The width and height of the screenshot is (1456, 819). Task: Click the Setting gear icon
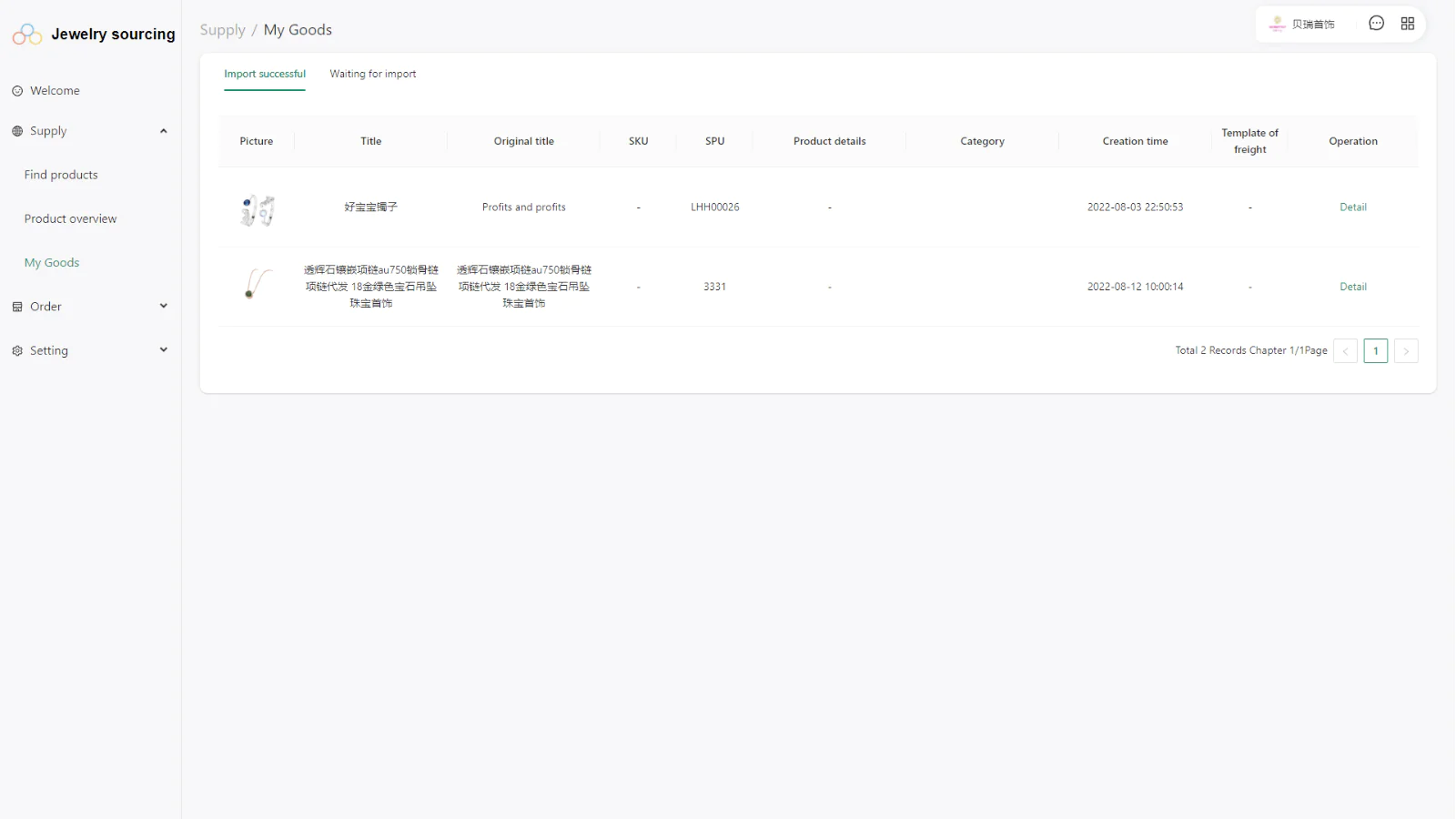(17, 351)
